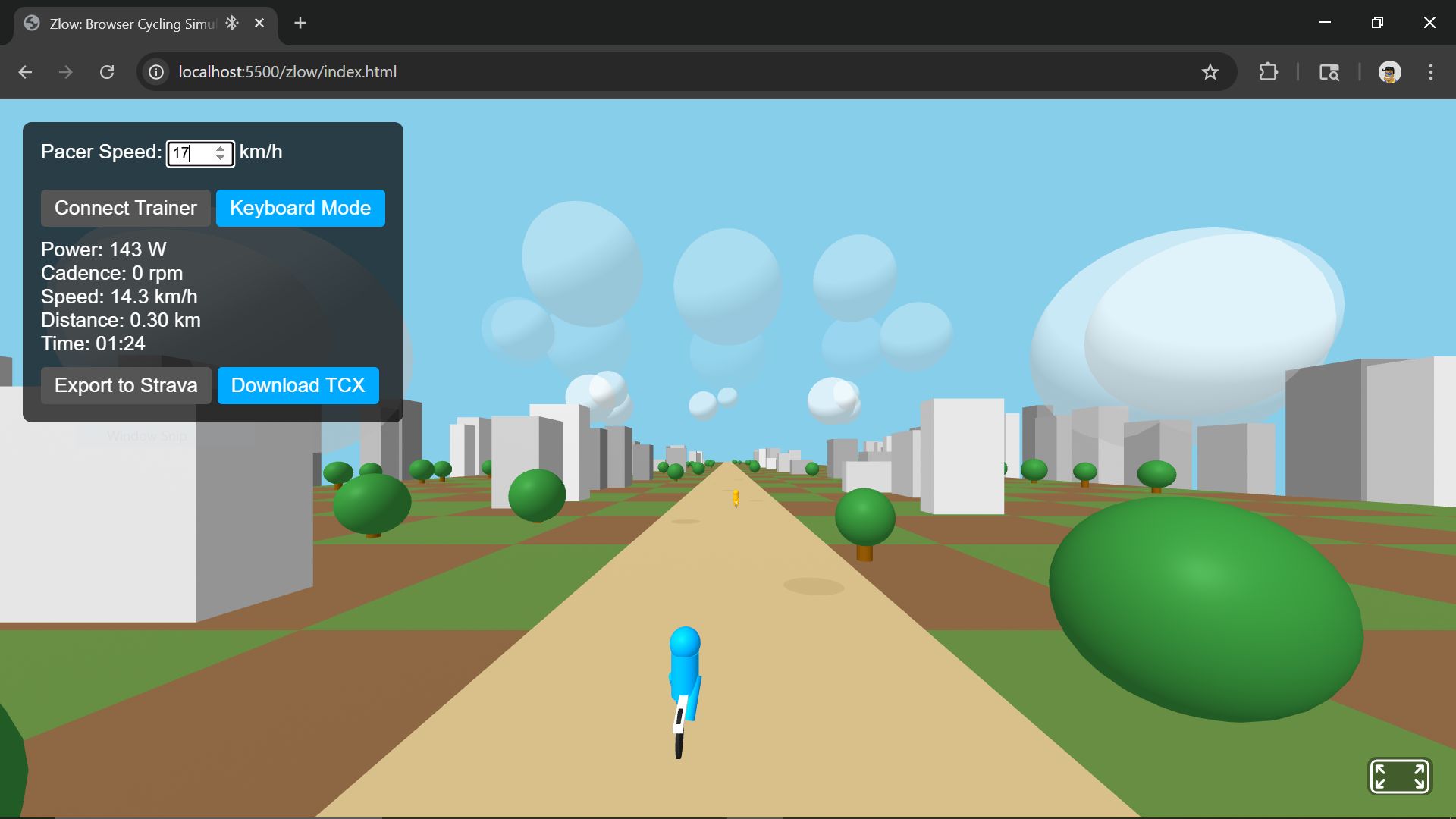Restore down the browser window

(x=1377, y=23)
